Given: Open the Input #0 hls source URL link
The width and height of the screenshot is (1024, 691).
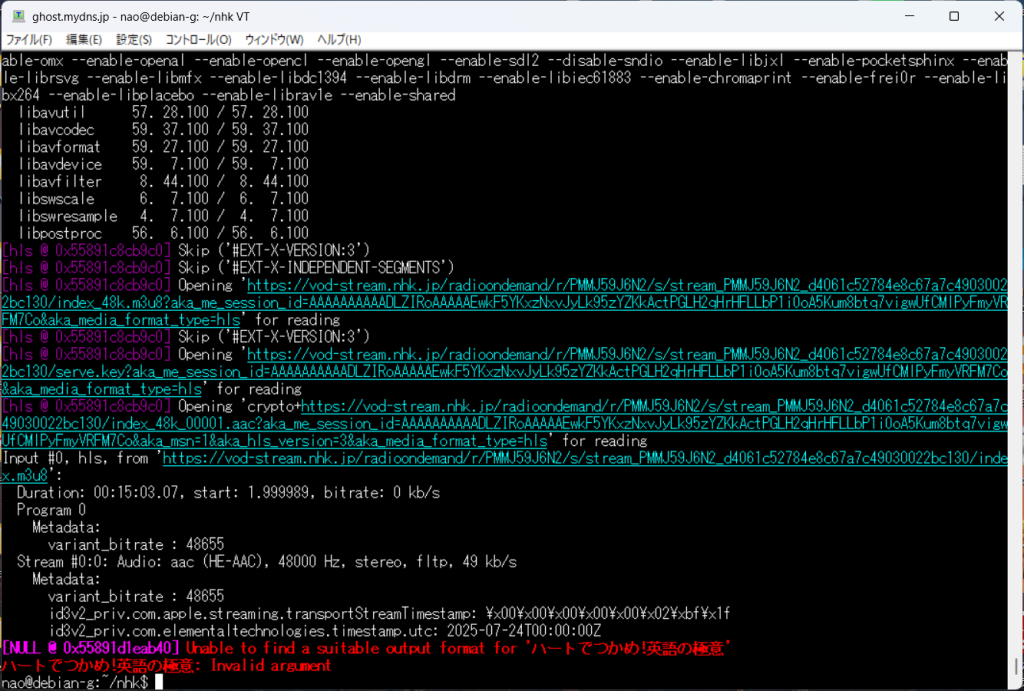Looking at the screenshot, I should tap(504, 466).
